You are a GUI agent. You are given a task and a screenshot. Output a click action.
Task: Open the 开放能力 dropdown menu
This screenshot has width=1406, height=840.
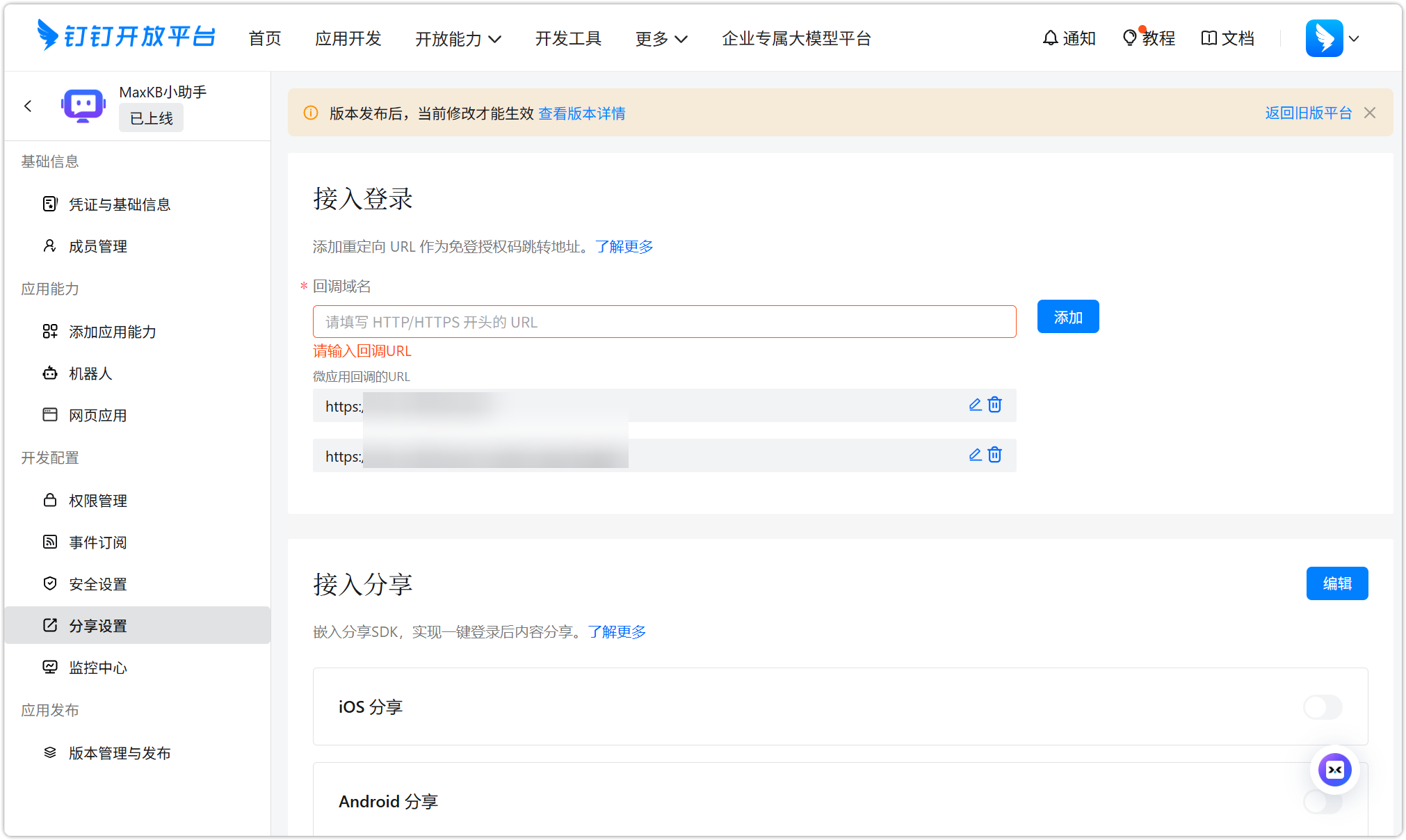[x=458, y=39]
